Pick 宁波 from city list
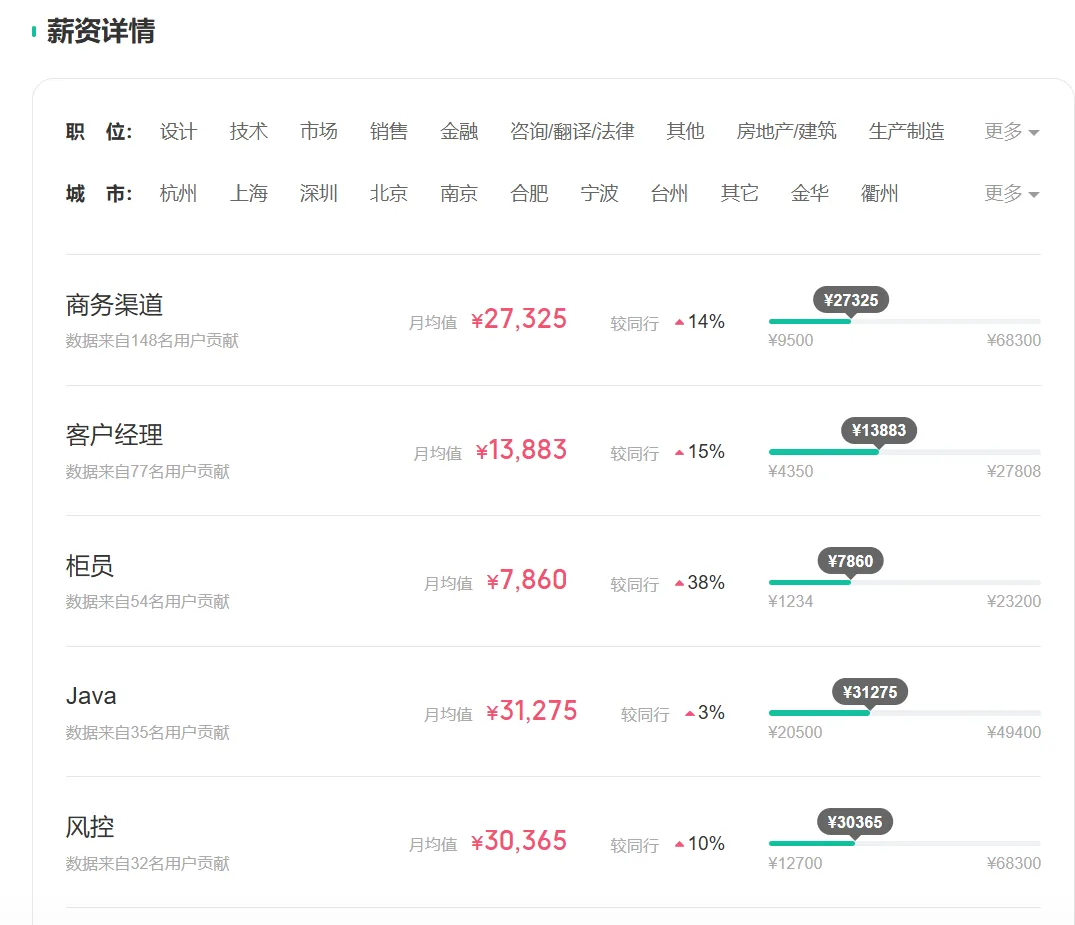The image size is (1075, 925). (599, 193)
